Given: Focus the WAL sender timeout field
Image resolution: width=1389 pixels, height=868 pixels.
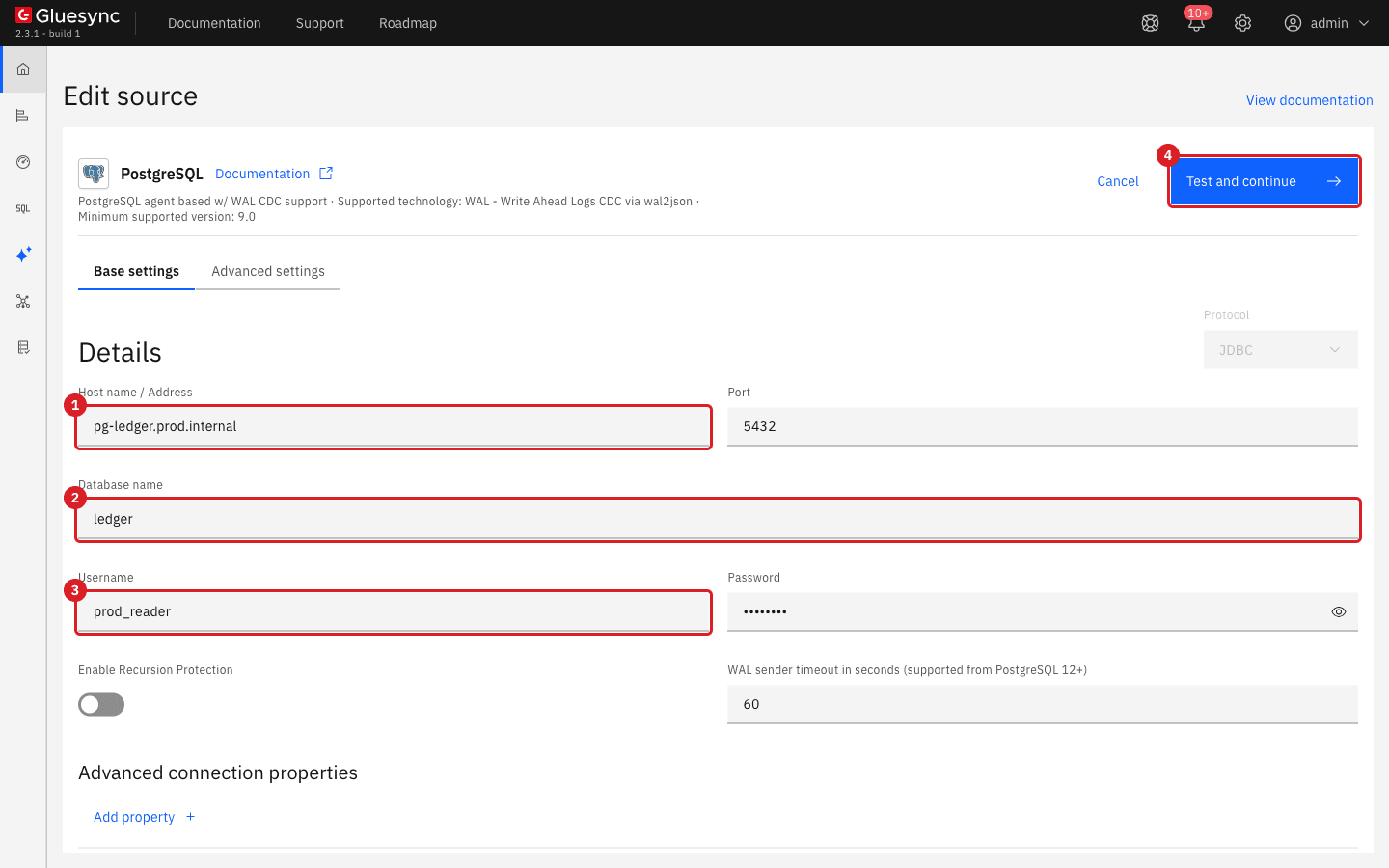Looking at the screenshot, I should click(1043, 704).
